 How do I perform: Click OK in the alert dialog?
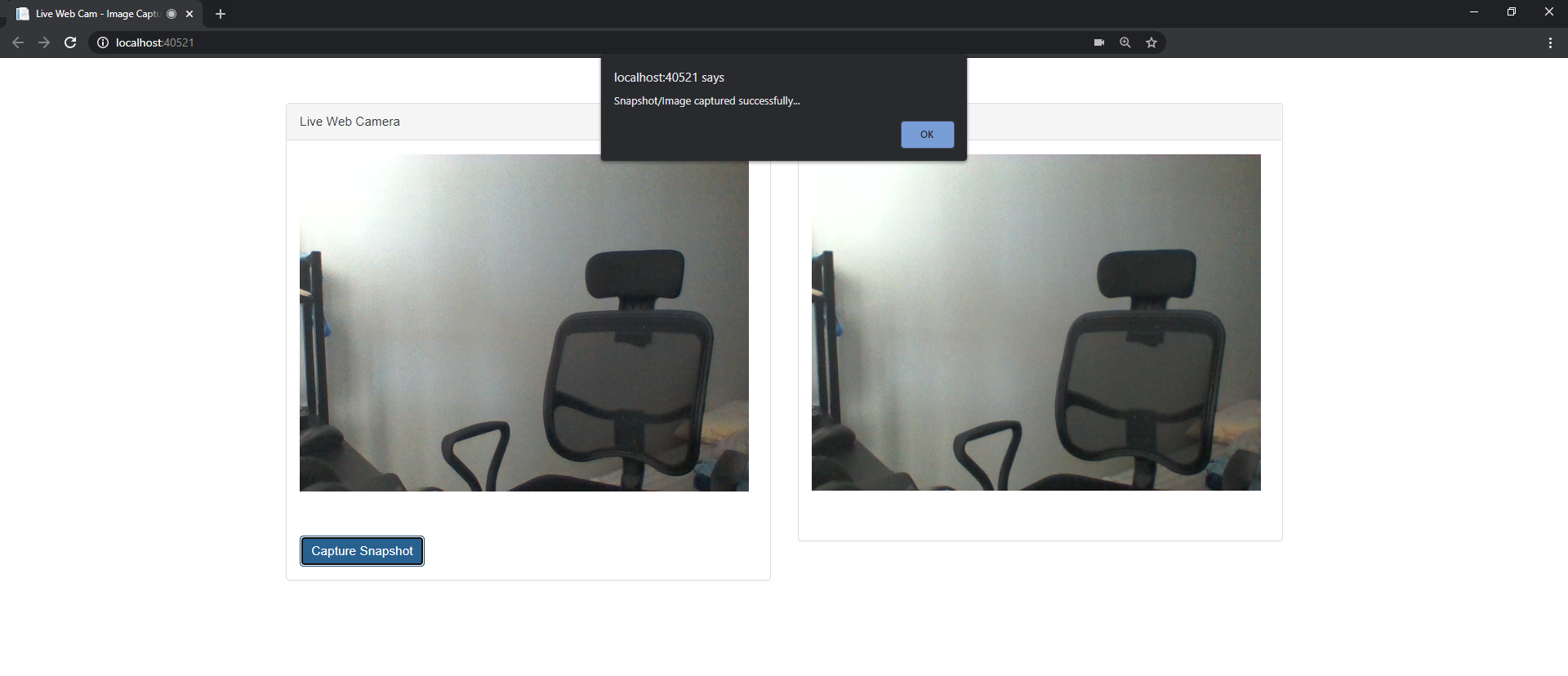(x=927, y=135)
